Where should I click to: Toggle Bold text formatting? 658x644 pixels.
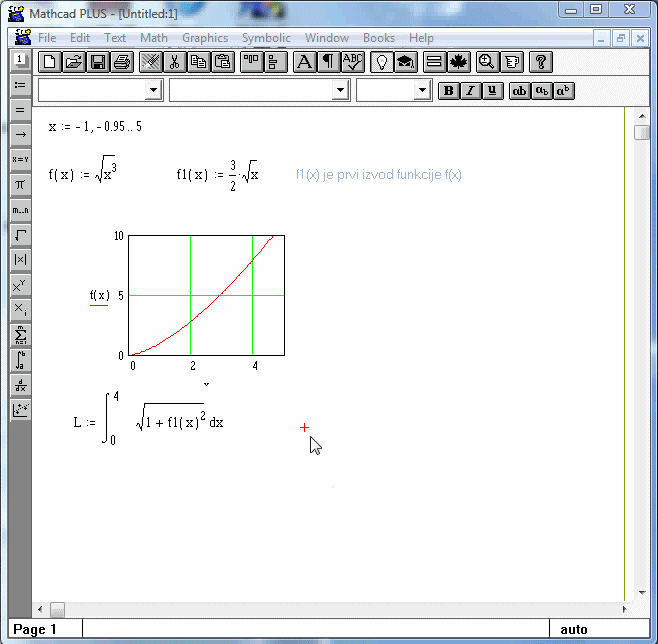[449, 91]
